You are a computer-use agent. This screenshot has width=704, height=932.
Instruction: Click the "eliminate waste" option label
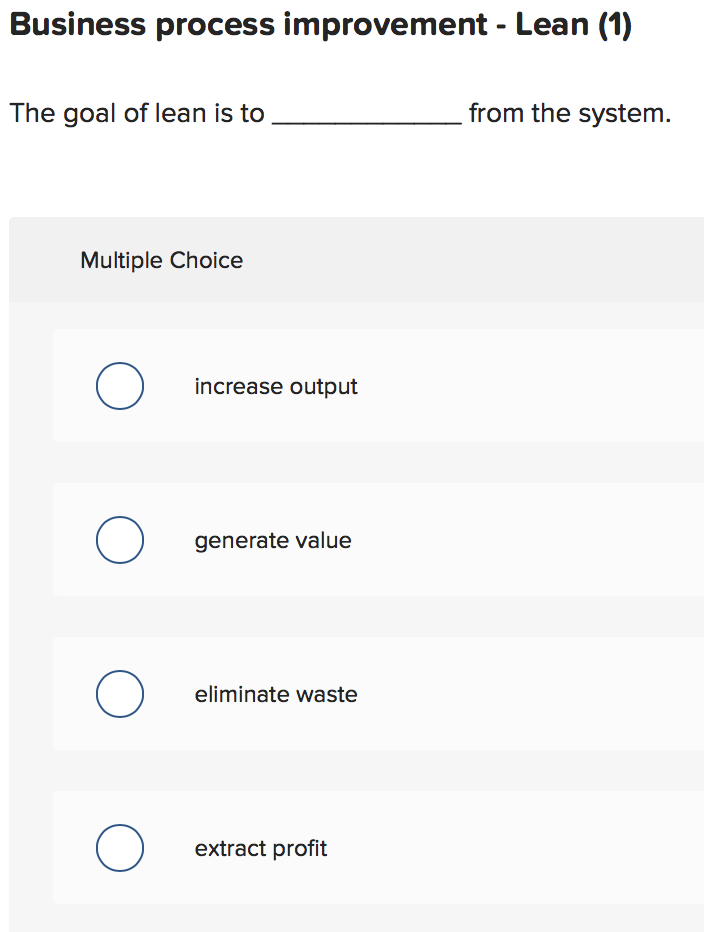[276, 694]
